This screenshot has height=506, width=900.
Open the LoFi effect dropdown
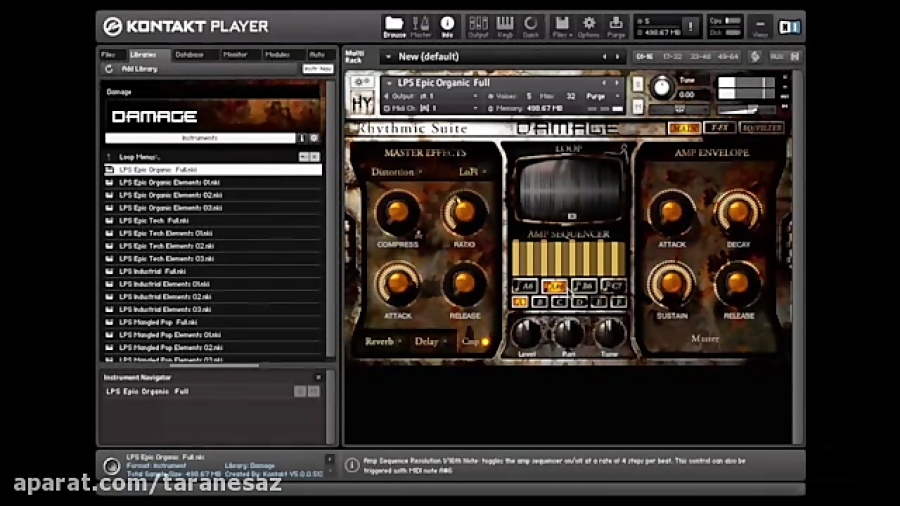[x=473, y=172]
